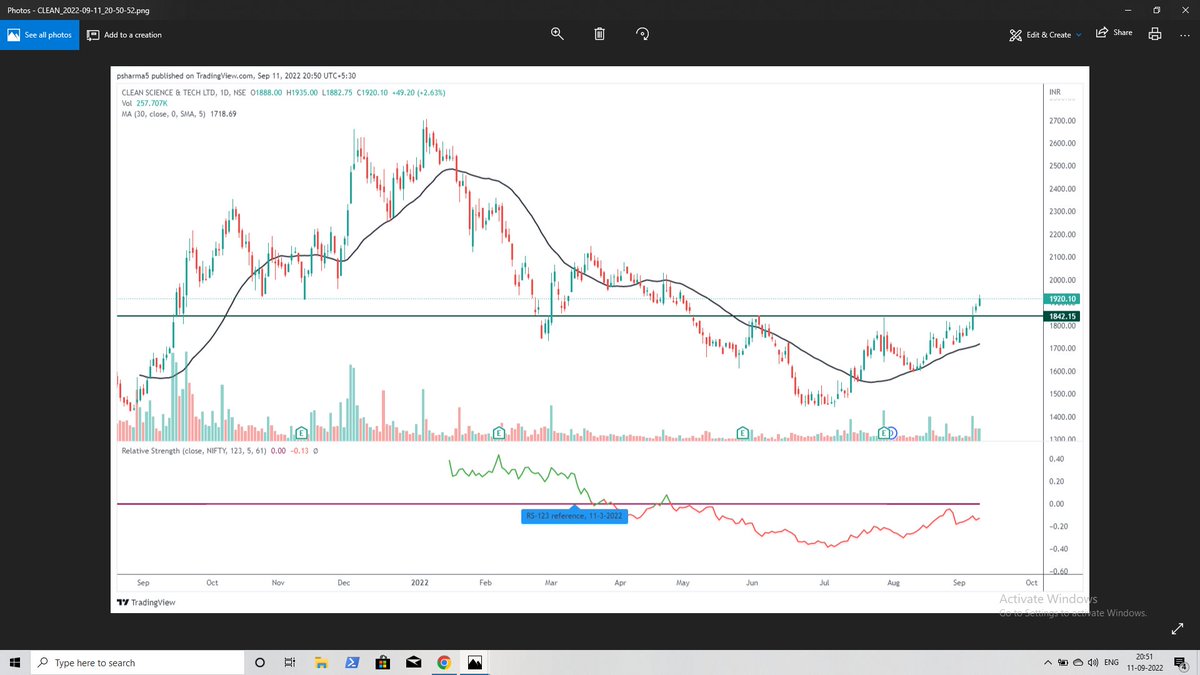This screenshot has height=675, width=1200.
Task: Open the ENG language selector
Action: [1112, 662]
